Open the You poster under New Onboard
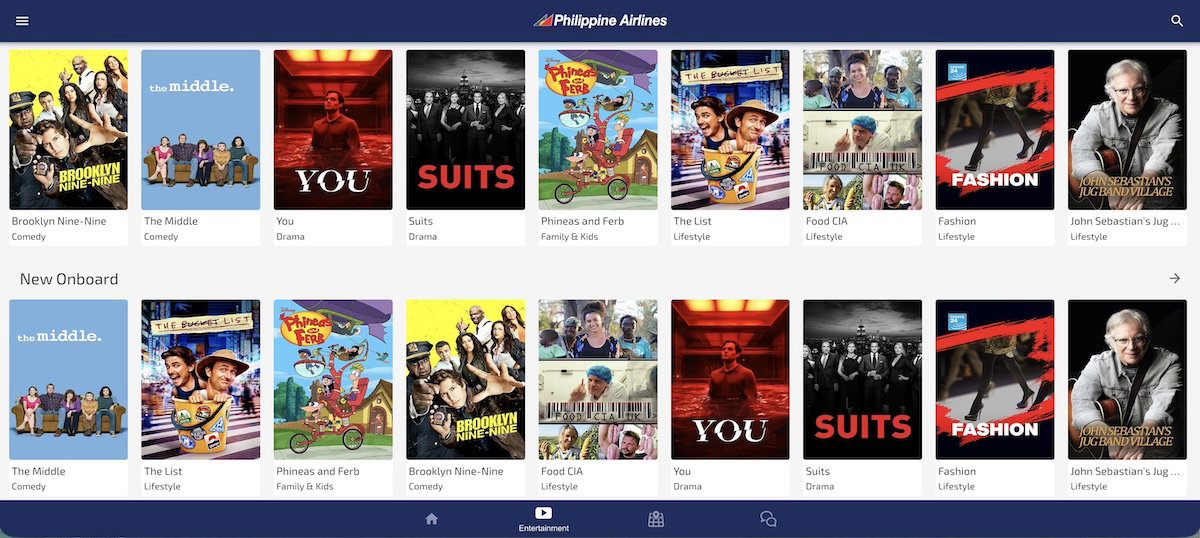1200x538 pixels. [730, 380]
